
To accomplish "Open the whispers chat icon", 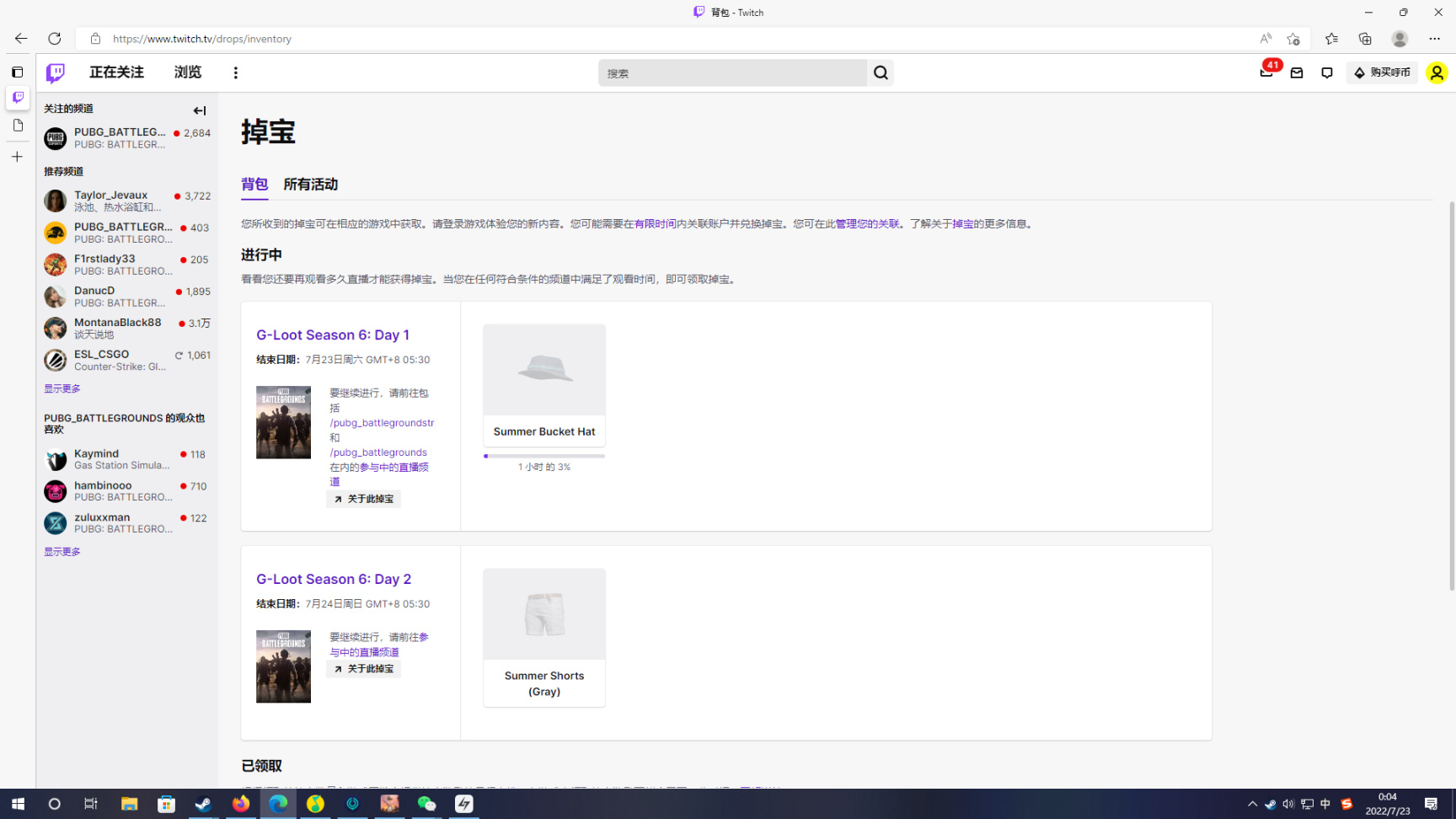I will tap(1327, 73).
